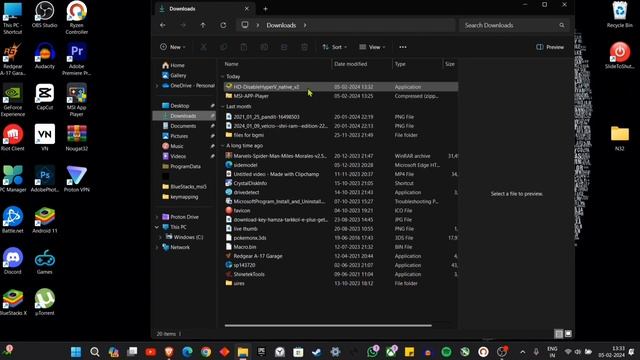The height and width of the screenshot is (360, 640).
Task: Open ProgramData folder in sidebar
Action: (x=185, y=166)
